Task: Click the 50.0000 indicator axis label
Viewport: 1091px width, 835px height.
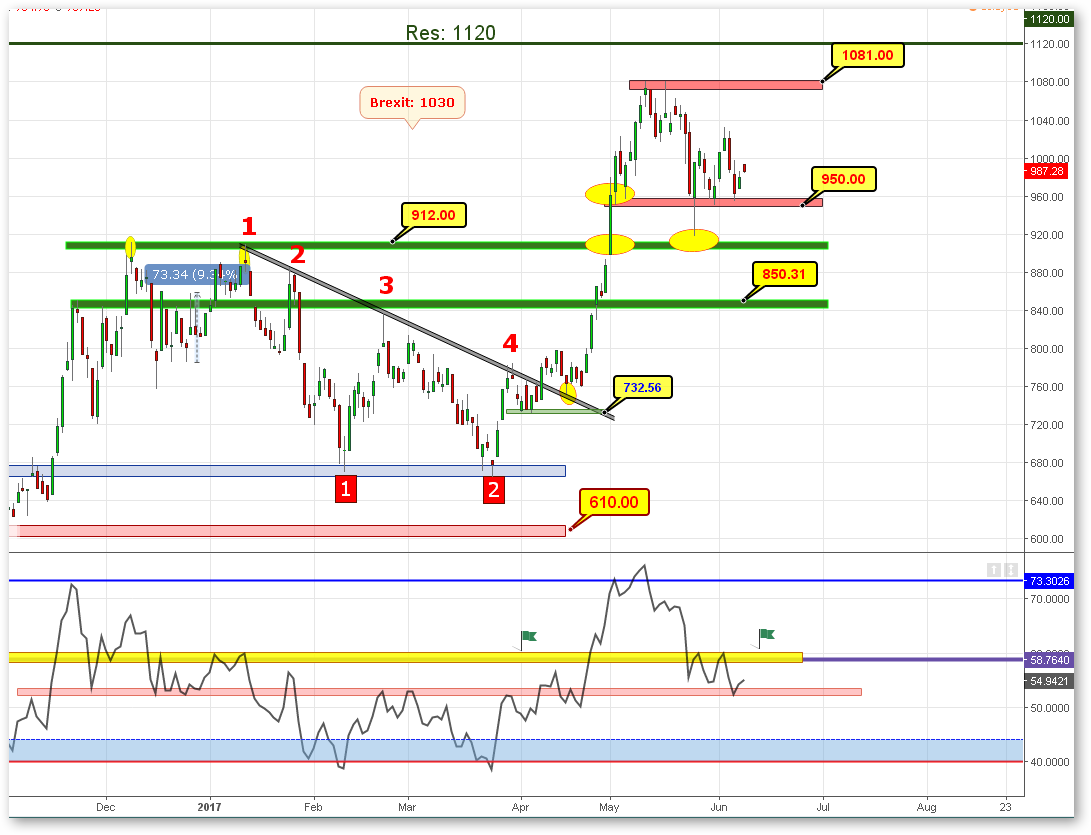Action: (1050, 708)
